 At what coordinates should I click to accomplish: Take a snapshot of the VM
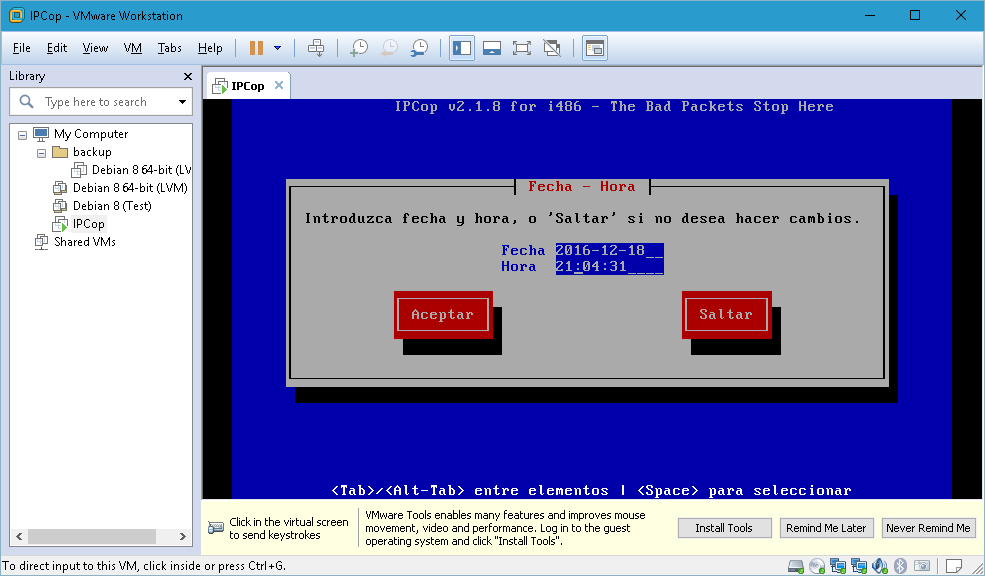pos(359,47)
